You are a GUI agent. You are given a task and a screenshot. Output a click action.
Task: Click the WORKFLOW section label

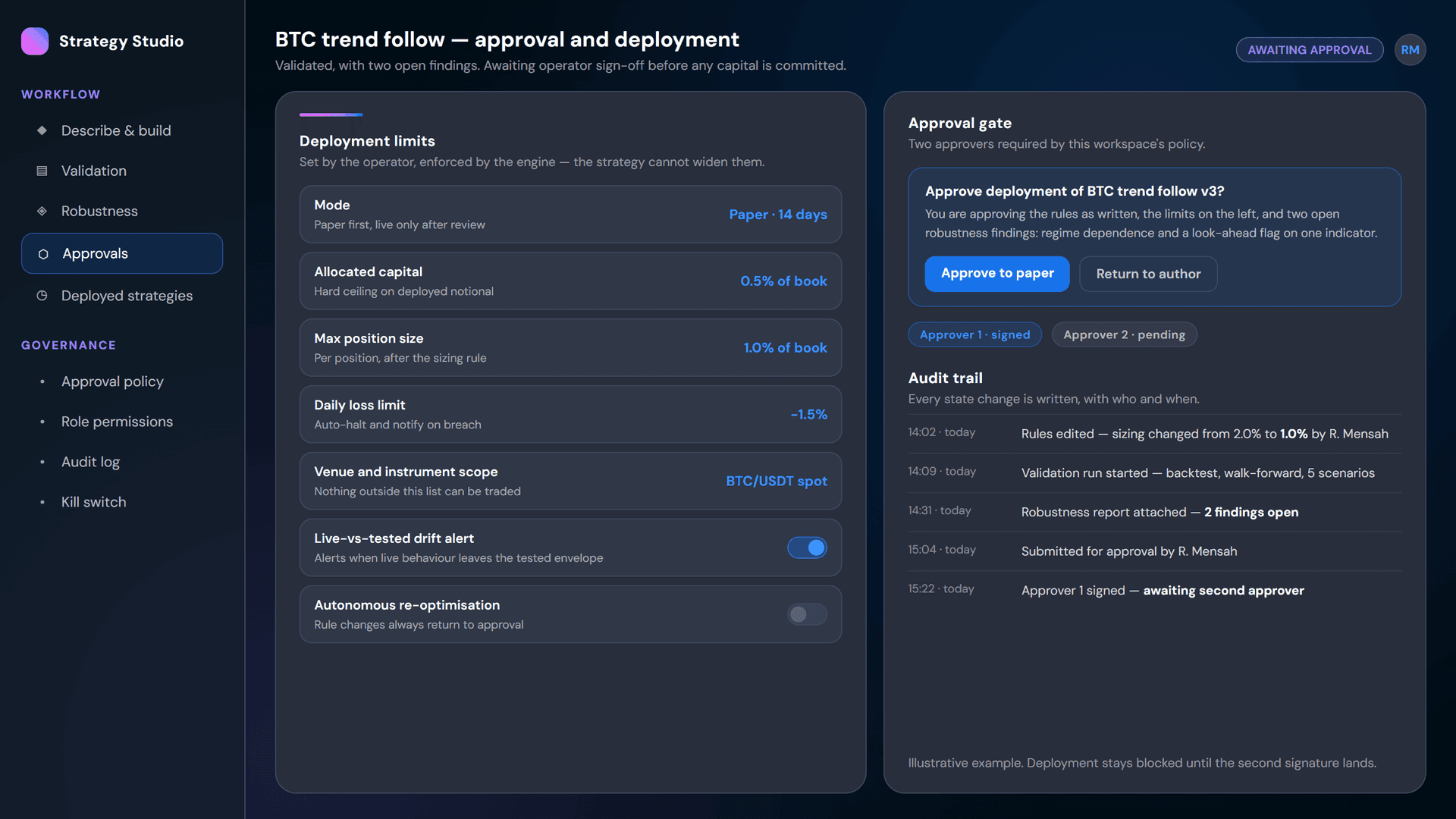(61, 94)
